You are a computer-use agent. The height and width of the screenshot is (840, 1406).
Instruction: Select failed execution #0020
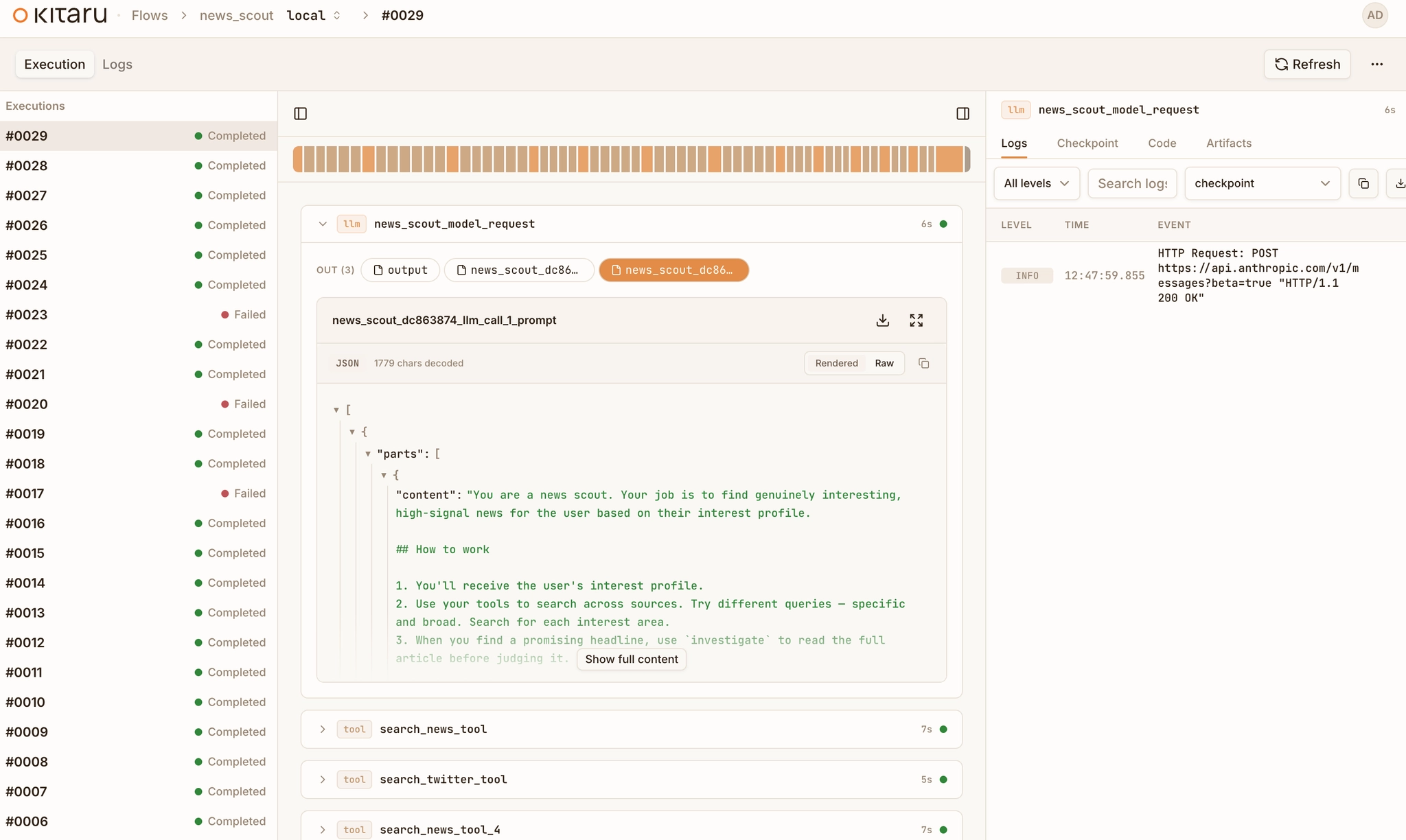click(x=139, y=404)
